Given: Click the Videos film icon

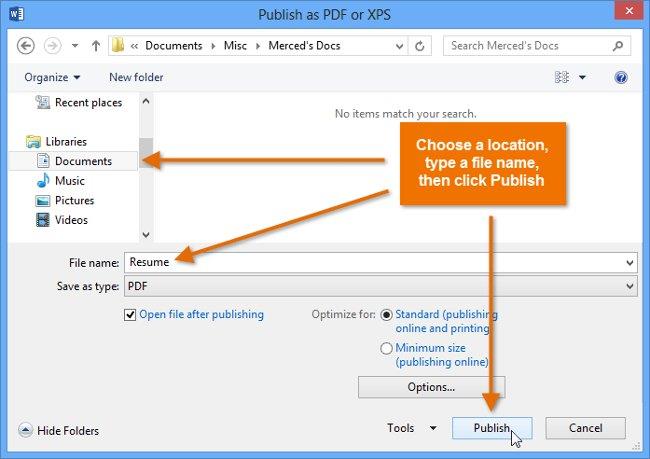Looking at the screenshot, I should coord(43,220).
